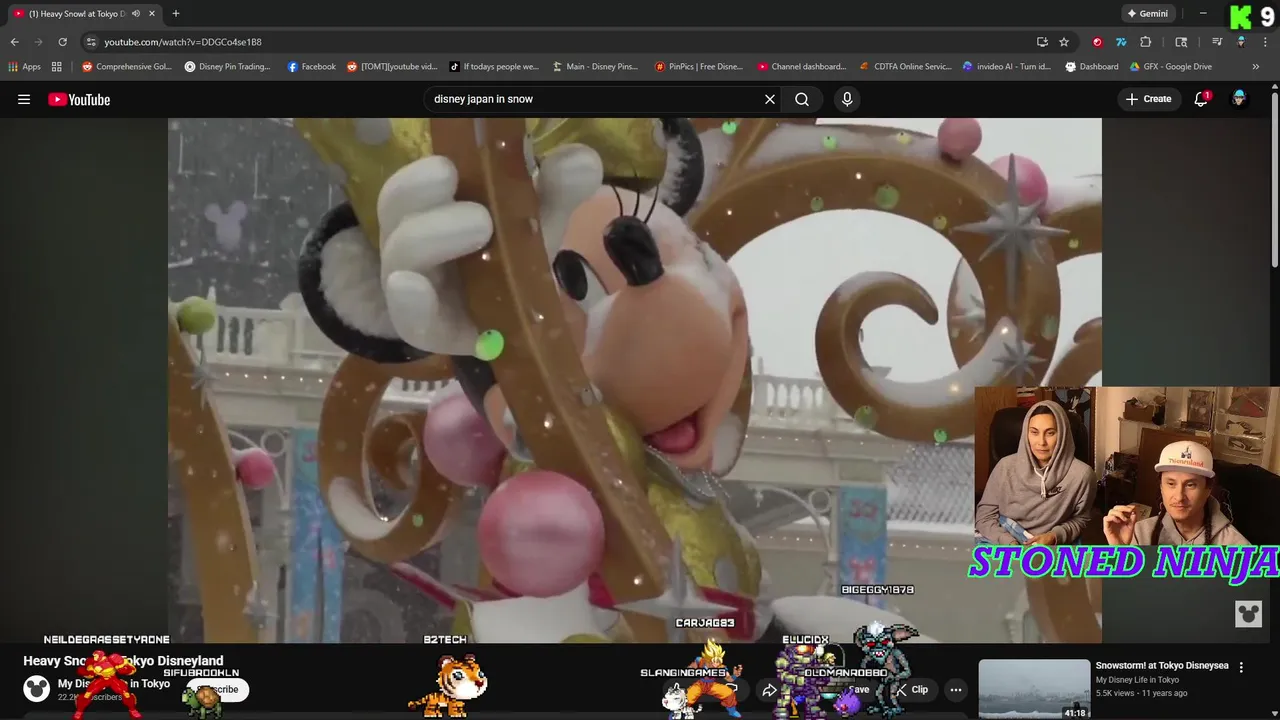Click the share arrow icon under video
Viewport: 1280px width, 720px height.
coord(769,690)
